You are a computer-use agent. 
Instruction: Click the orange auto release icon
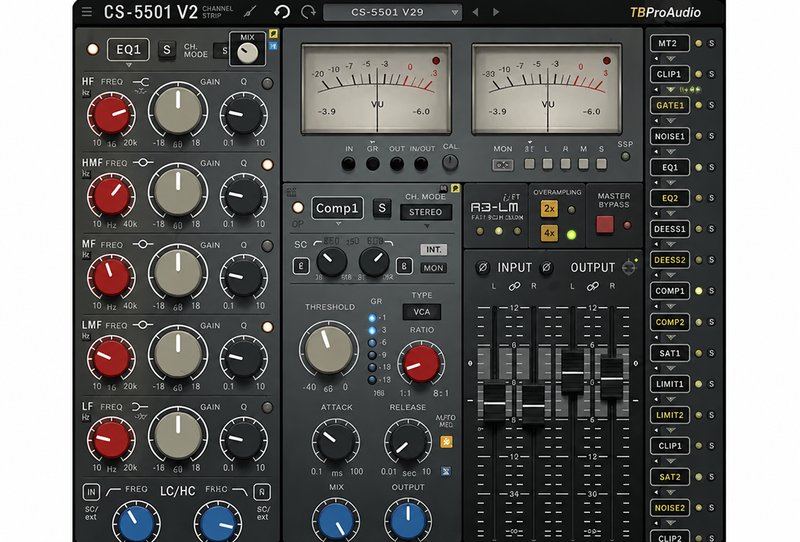446,441
